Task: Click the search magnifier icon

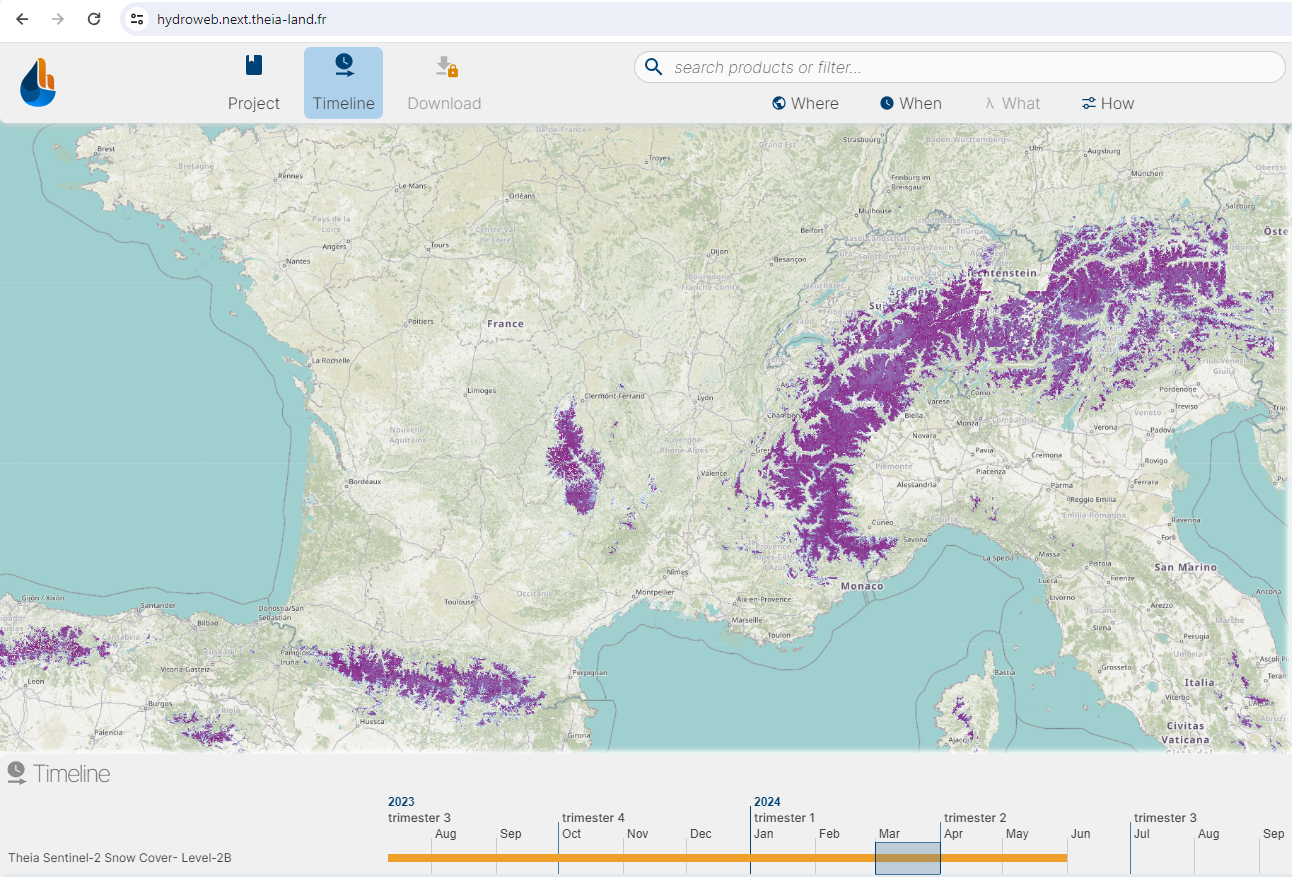Action: (x=654, y=67)
